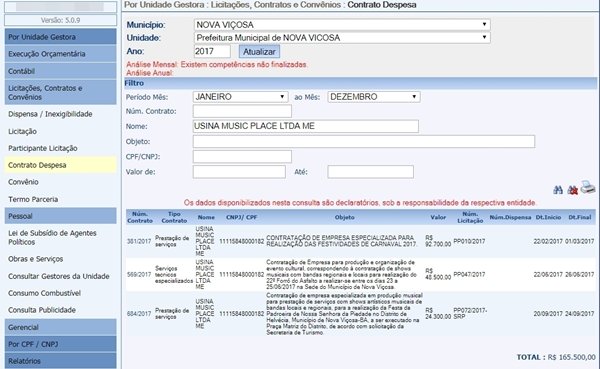Expand the Relatórios menu section
This screenshot has width=600, height=369.
click(60, 361)
